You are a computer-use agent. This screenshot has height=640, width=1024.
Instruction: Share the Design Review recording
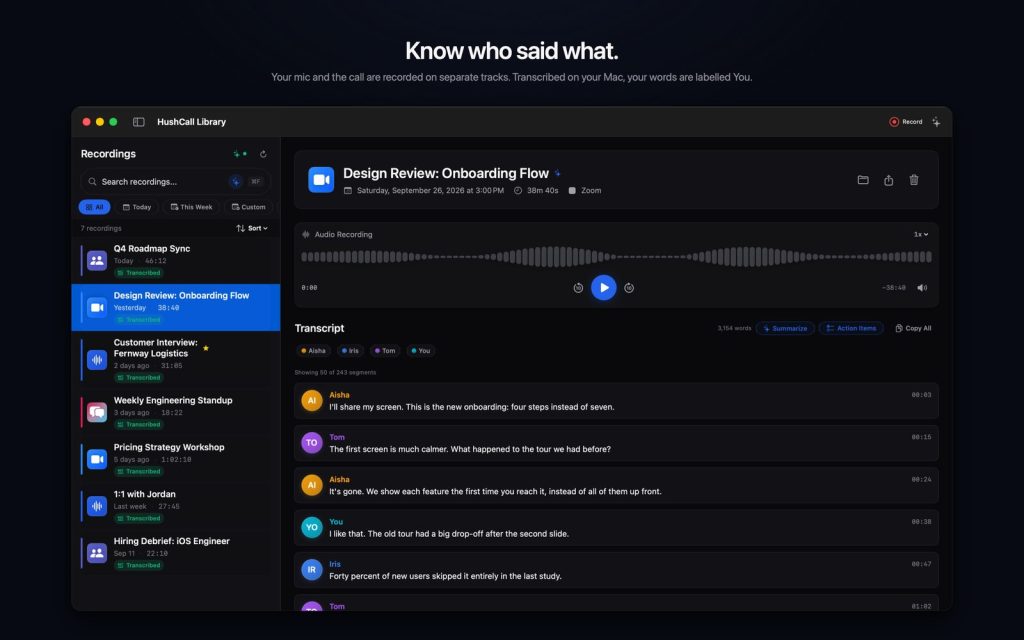tap(888, 180)
